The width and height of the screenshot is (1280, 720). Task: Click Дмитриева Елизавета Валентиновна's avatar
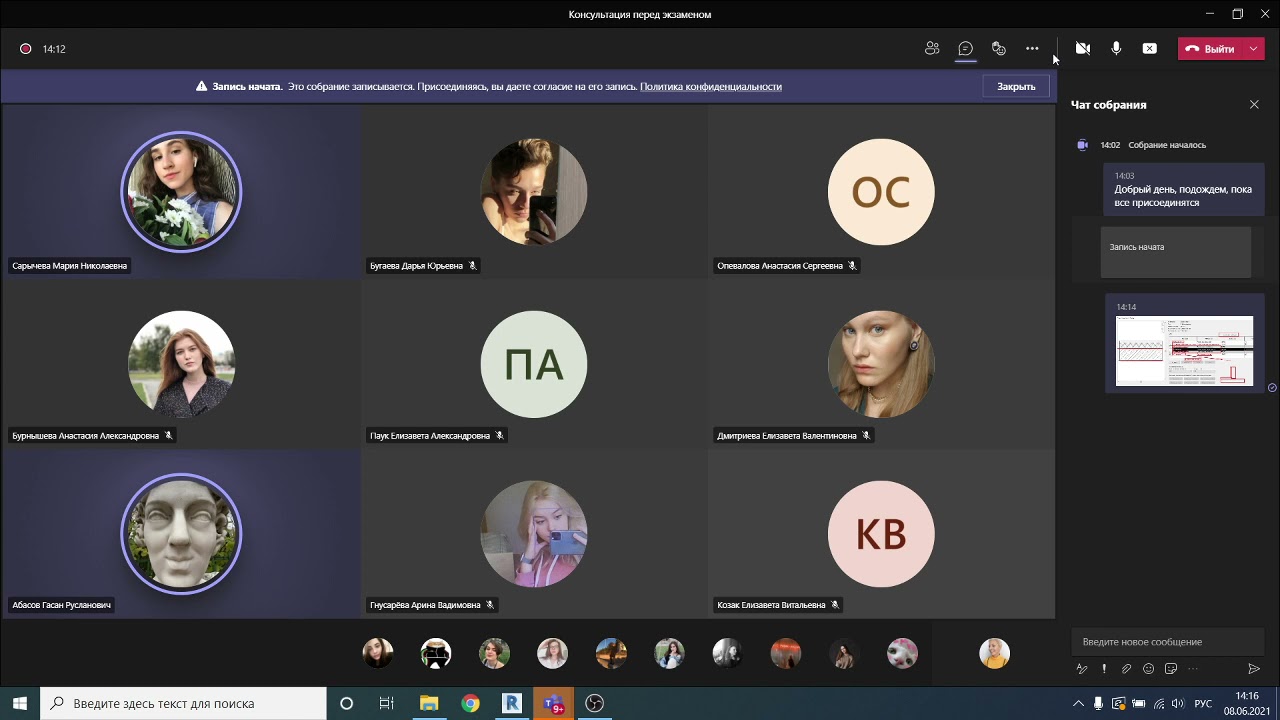tap(881, 363)
